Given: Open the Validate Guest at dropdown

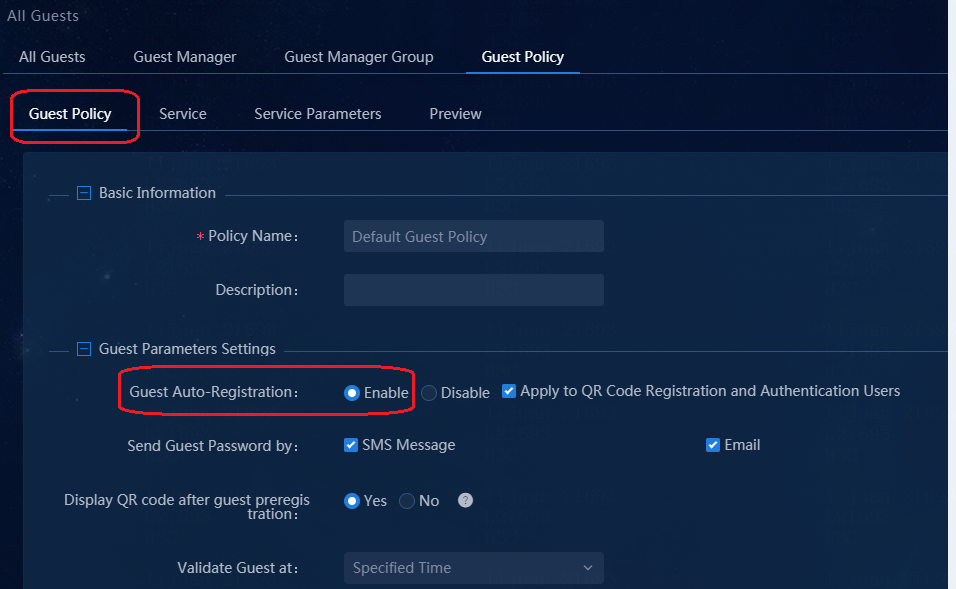Looking at the screenshot, I should (474, 568).
